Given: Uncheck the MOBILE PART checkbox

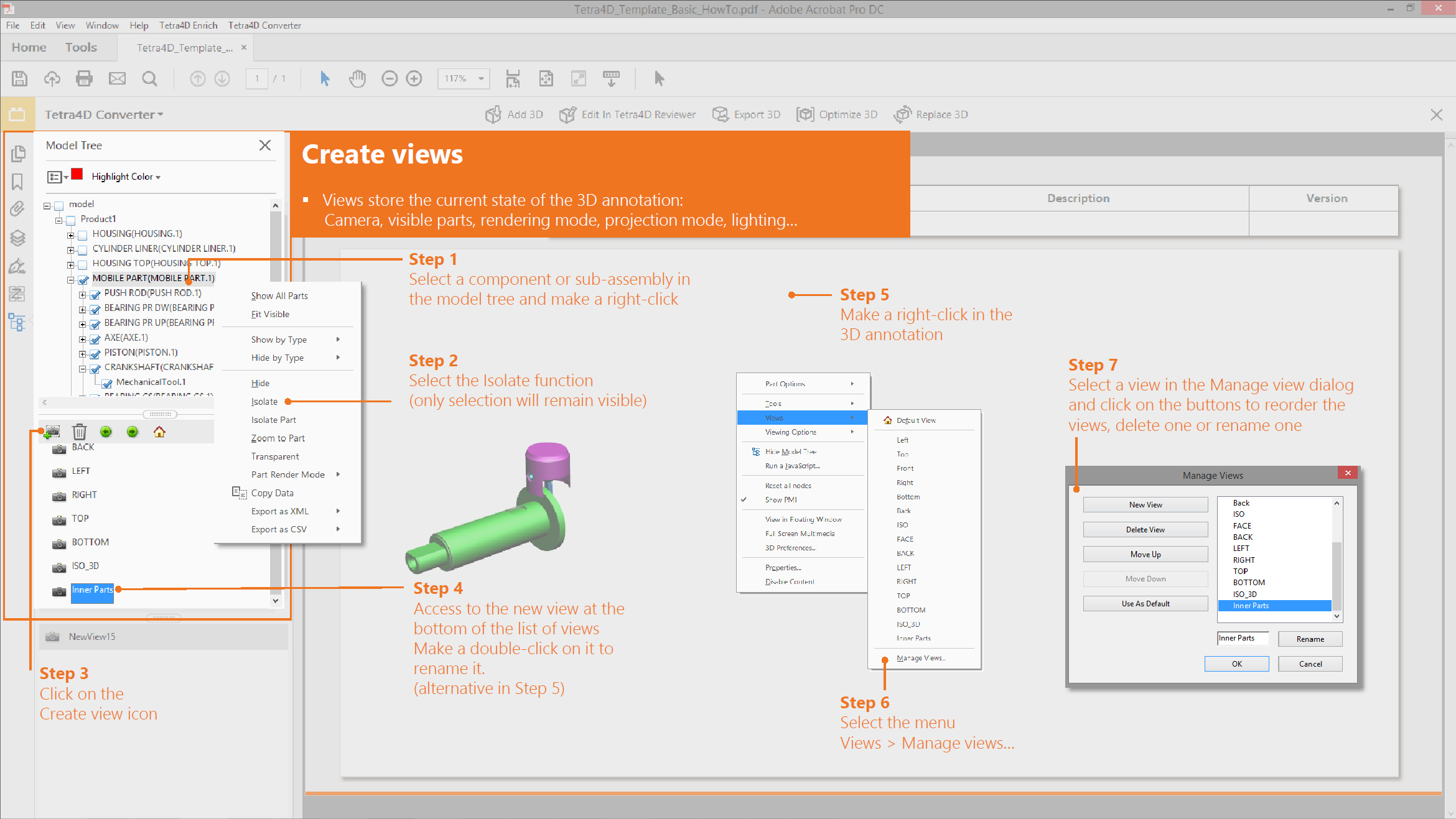Looking at the screenshot, I should pyautogui.click(x=83, y=279).
